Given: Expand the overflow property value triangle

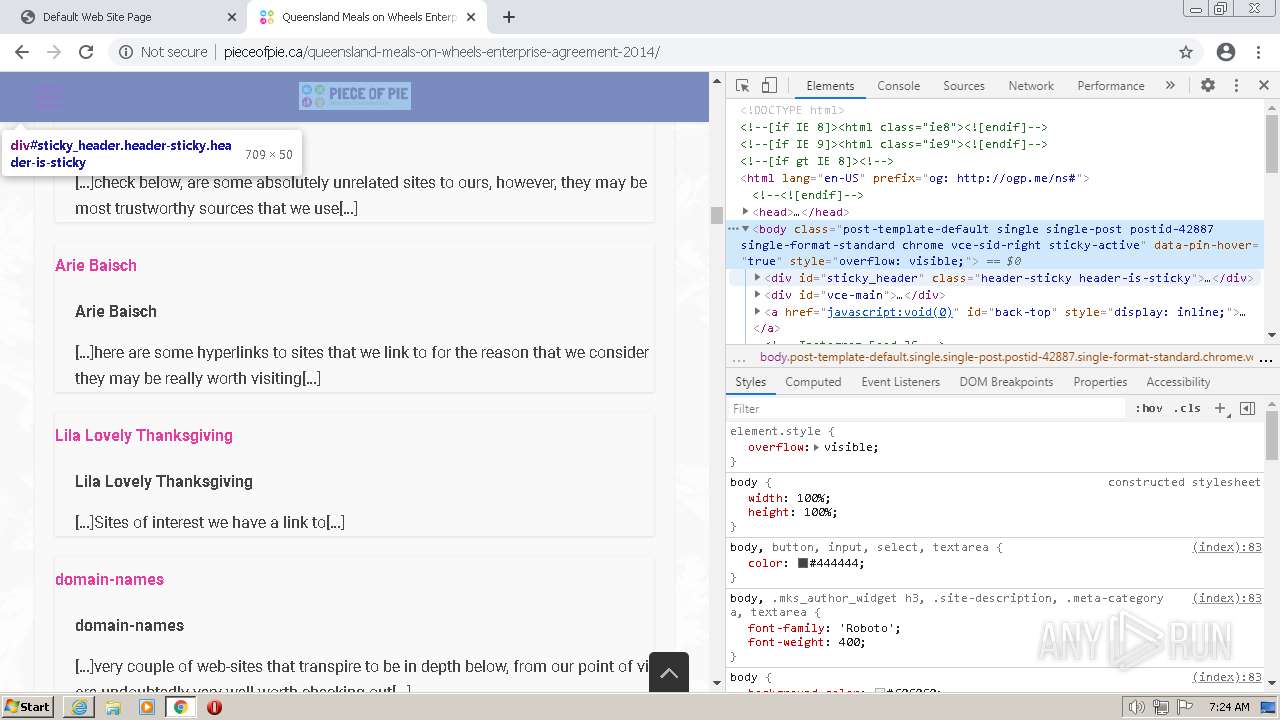Looking at the screenshot, I should click(x=817, y=447).
